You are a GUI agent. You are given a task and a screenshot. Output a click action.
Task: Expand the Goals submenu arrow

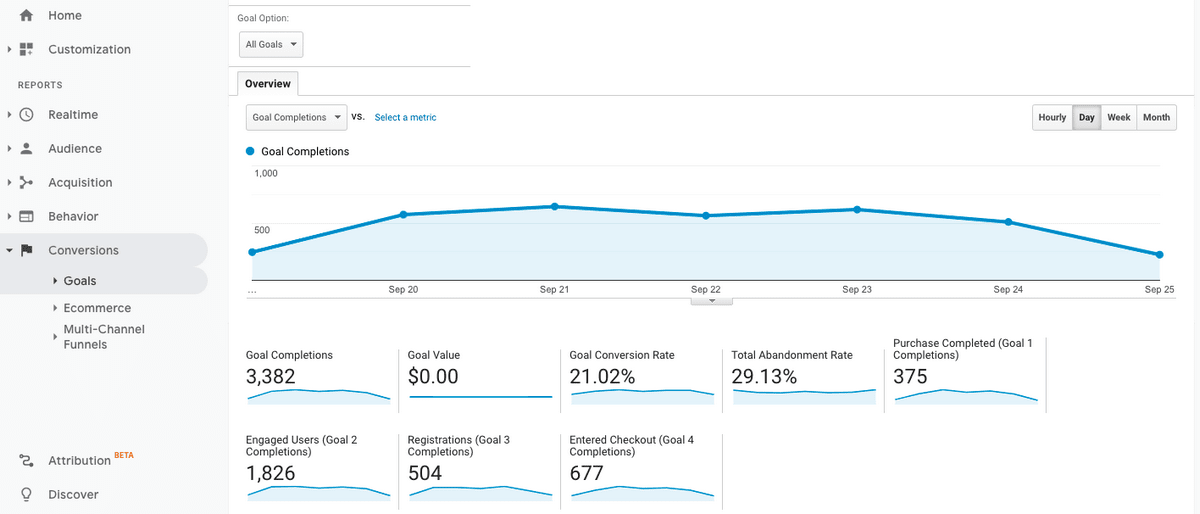click(x=55, y=281)
